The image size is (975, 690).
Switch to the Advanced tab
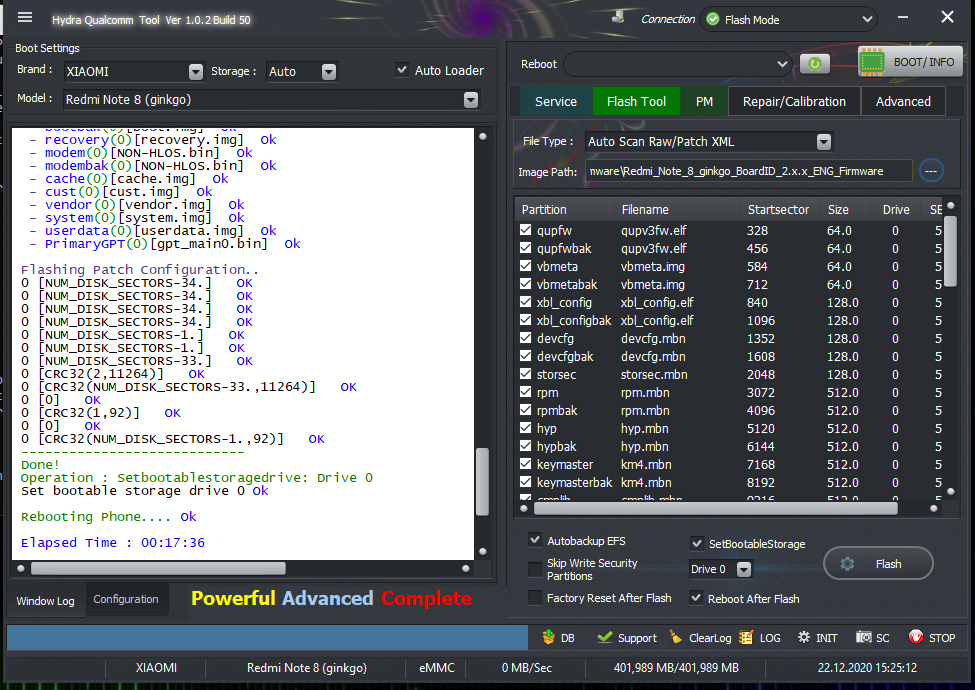pos(903,101)
